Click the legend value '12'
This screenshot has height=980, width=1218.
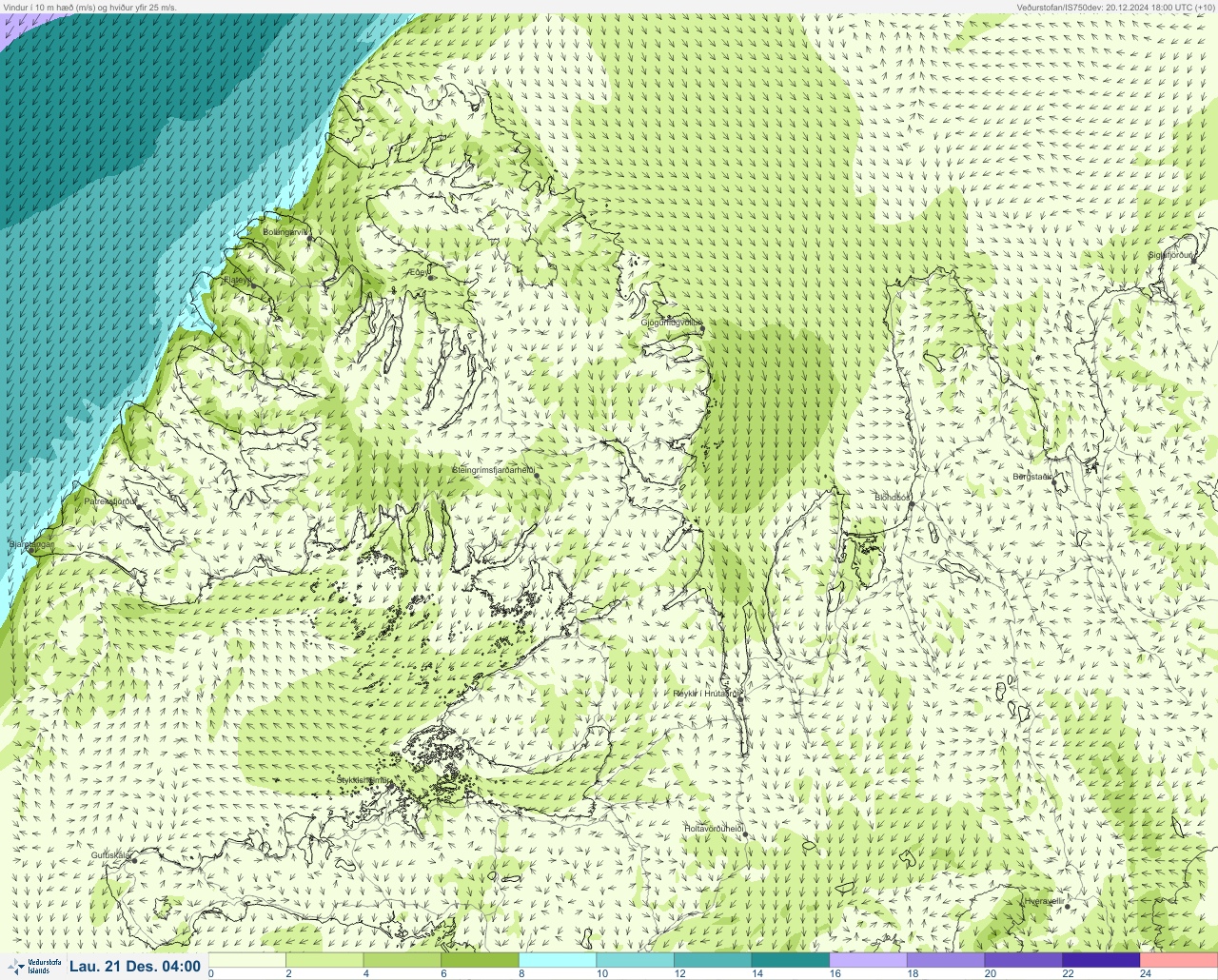tap(679, 973)
